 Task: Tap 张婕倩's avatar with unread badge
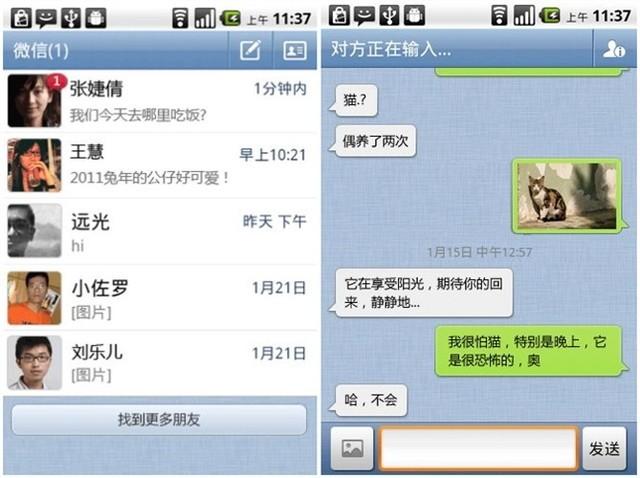click(35, 101)
